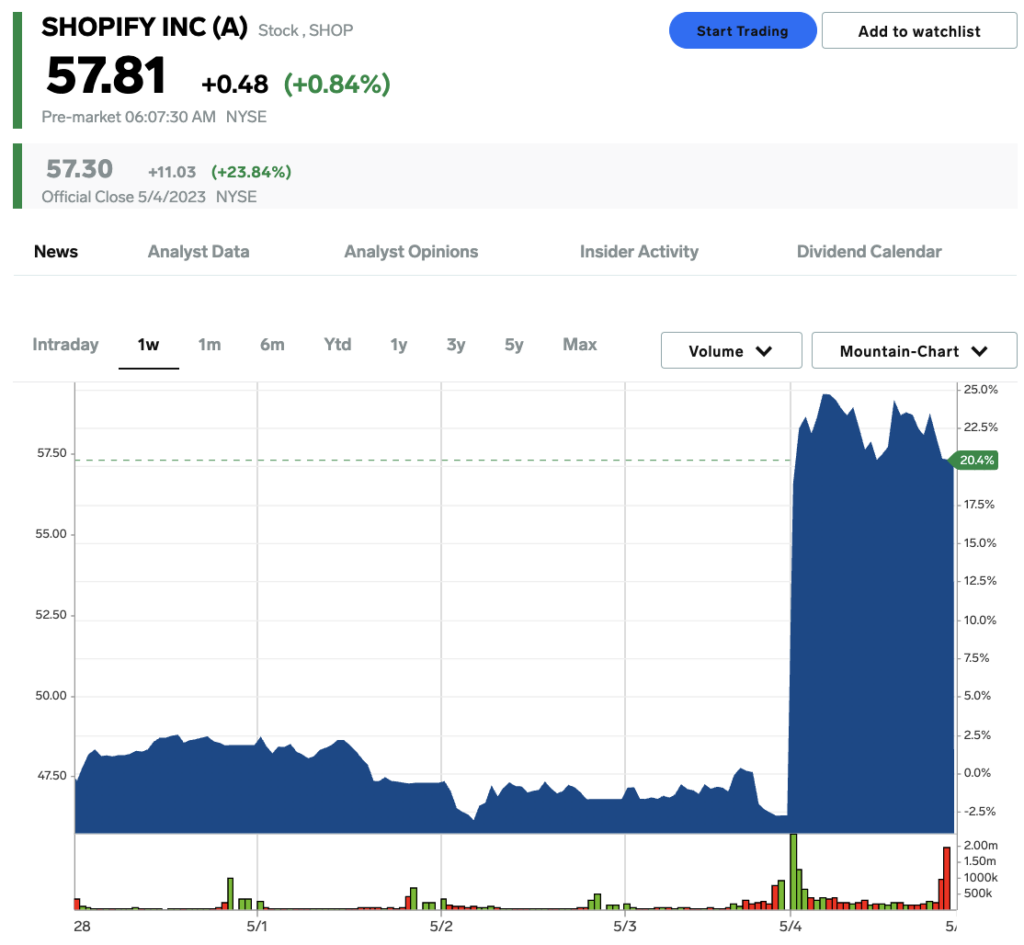Click the 57.81 pre-market price
1024x945 pixels.
coord(106,75)
